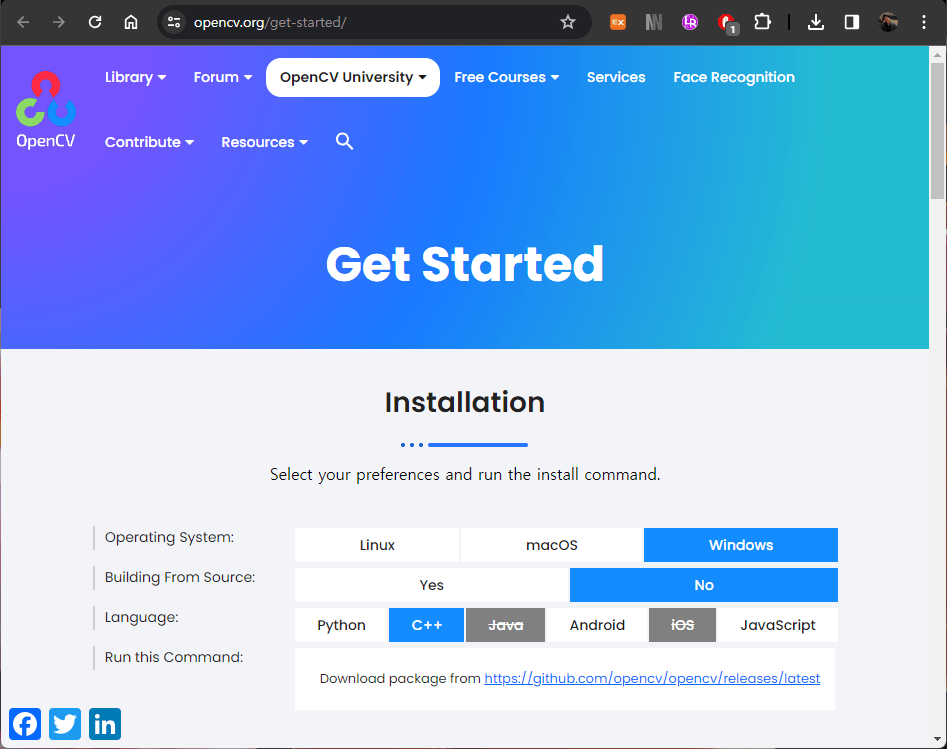Open the Resources dropdown menu
Image resolution: width=948 pixels, height=749 pixels.
coord(264,142)
